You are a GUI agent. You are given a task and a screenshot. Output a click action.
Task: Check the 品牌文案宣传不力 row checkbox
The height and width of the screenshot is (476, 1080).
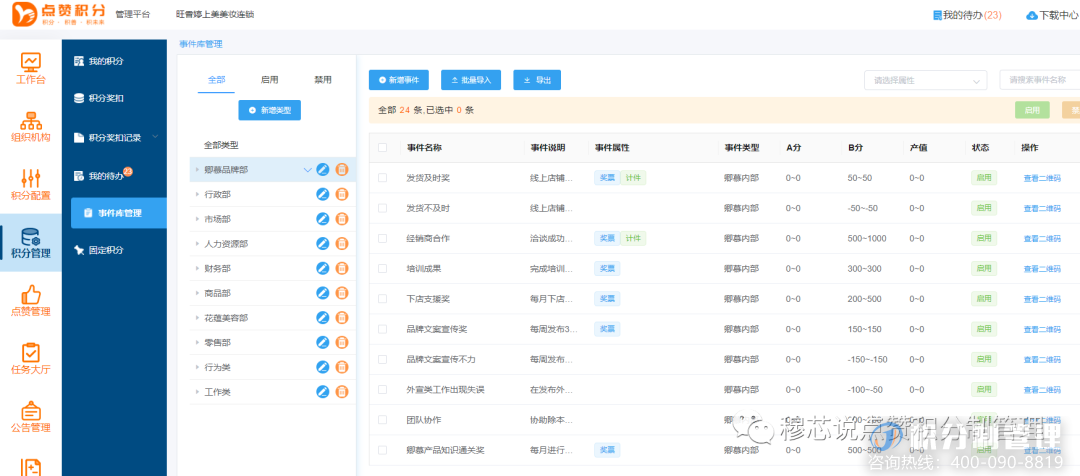point(382,360)
